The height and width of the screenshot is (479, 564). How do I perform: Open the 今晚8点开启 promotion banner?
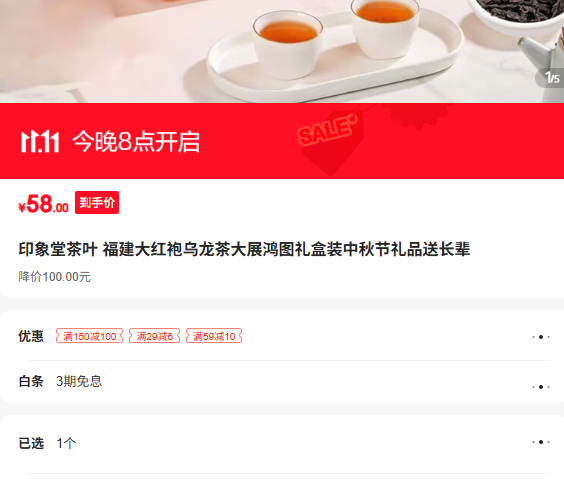[282, 141]
